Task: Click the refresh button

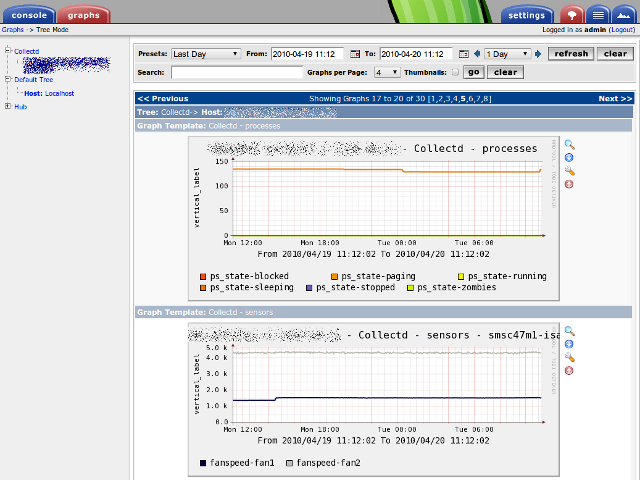Action: 571,54
